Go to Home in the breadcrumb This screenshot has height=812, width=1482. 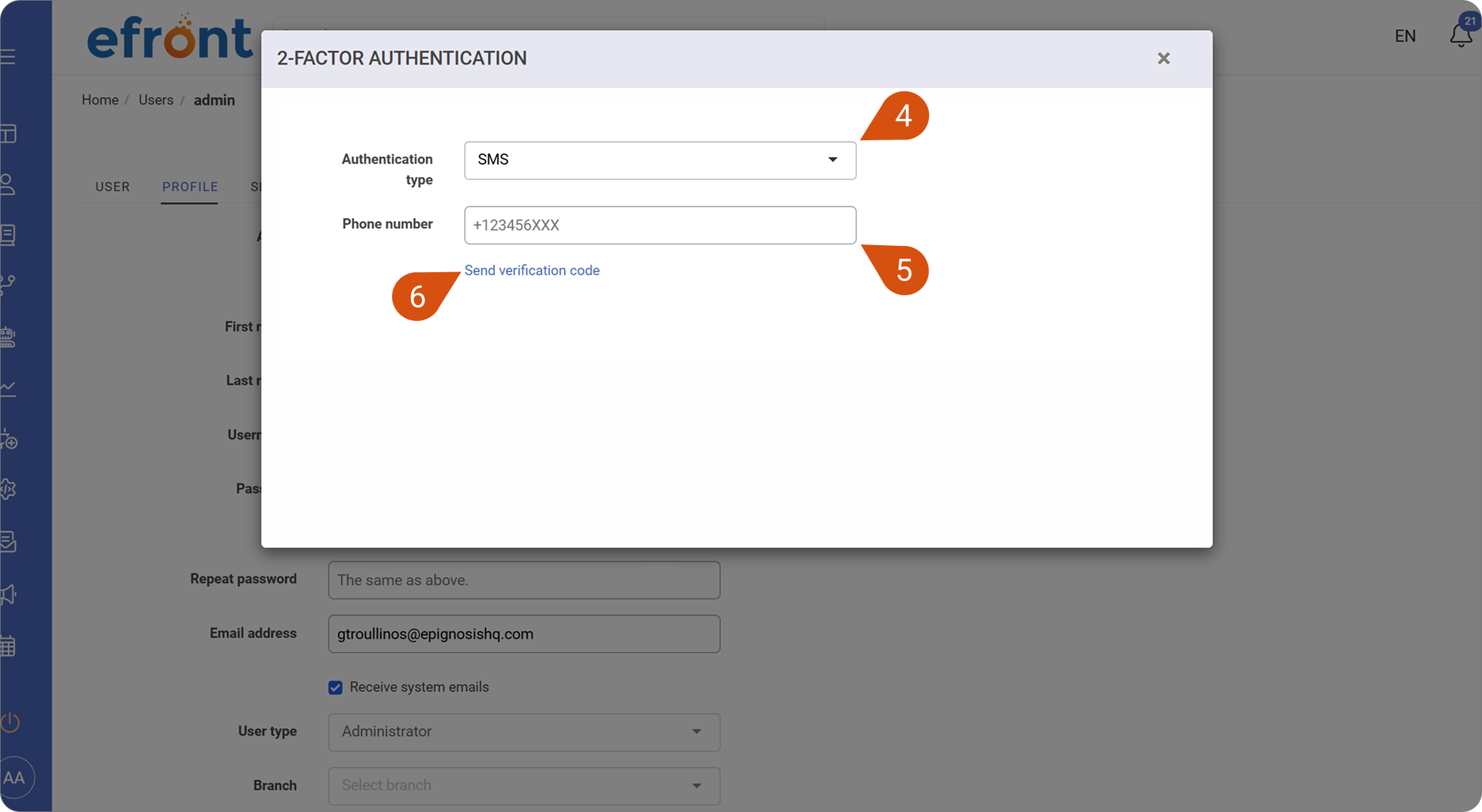[100, 100]
